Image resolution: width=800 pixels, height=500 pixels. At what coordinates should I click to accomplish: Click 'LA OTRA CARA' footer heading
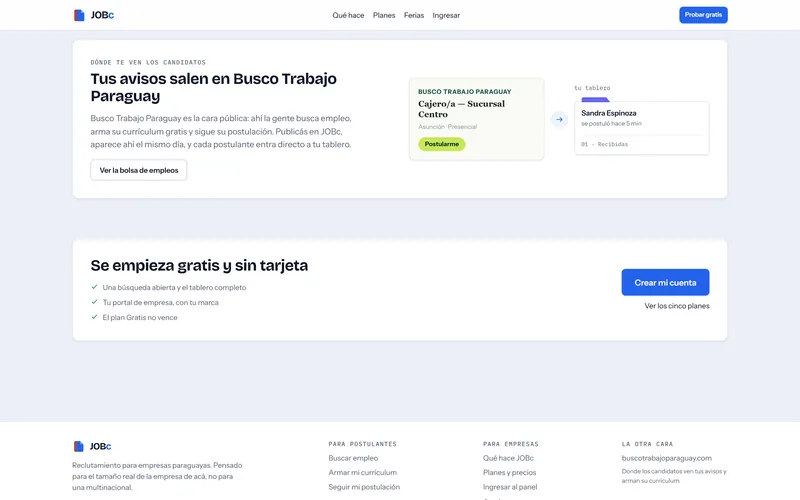point(647,444)
